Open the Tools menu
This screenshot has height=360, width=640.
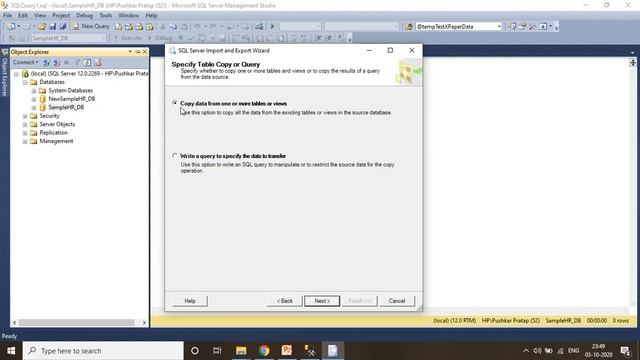click(105, 15)
